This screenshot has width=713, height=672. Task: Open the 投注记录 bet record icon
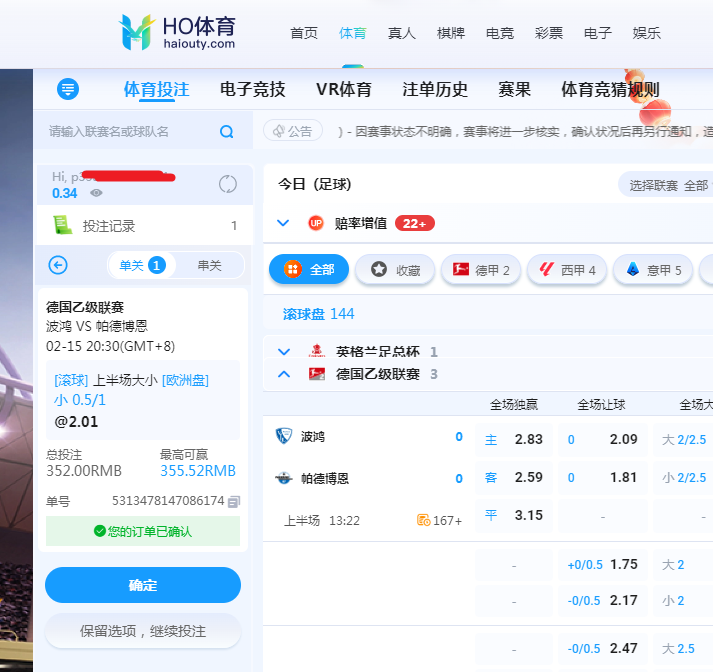[x=63, y=225]
